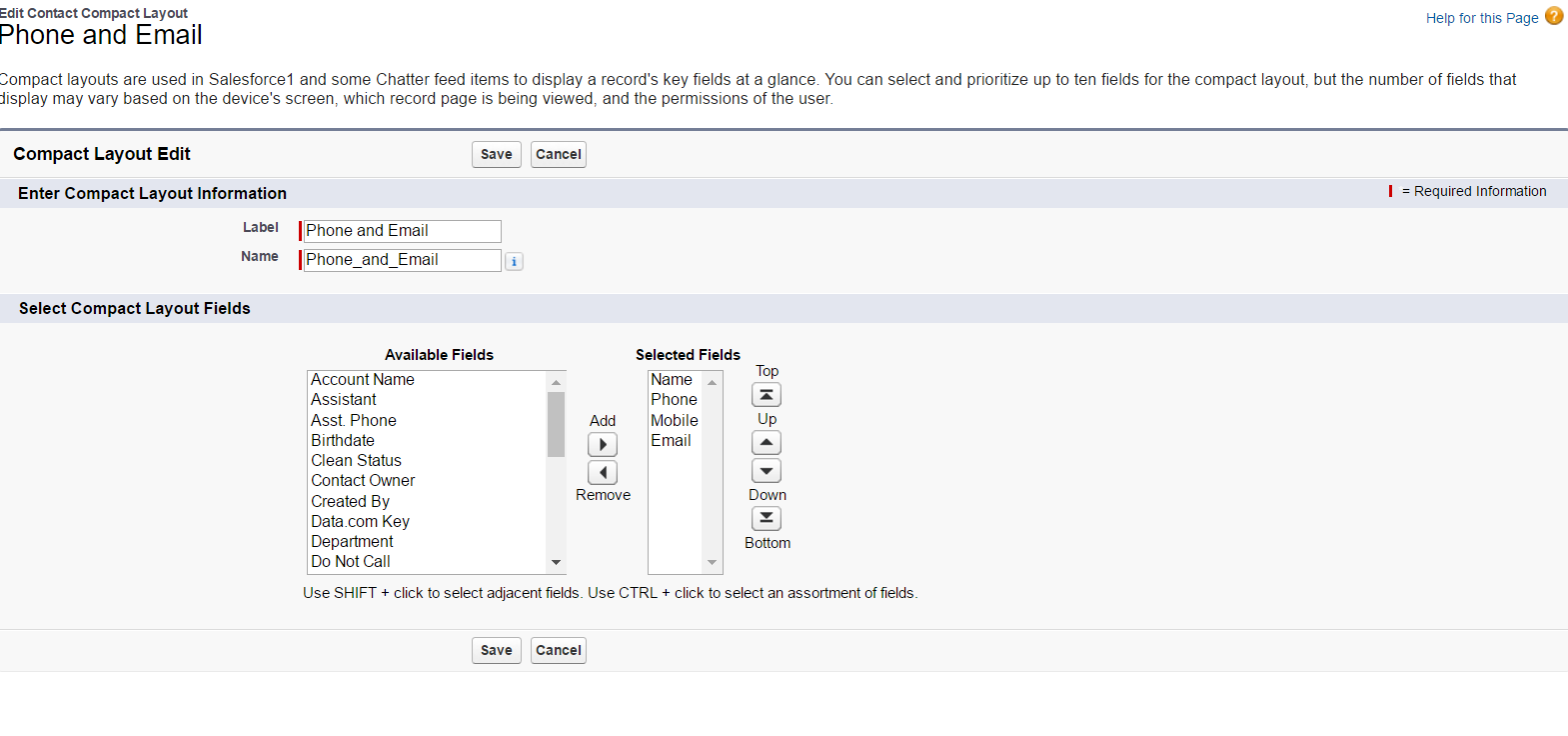Pick Email in Selected Fields list
The image size is (1568, 736).
point(671,441)
